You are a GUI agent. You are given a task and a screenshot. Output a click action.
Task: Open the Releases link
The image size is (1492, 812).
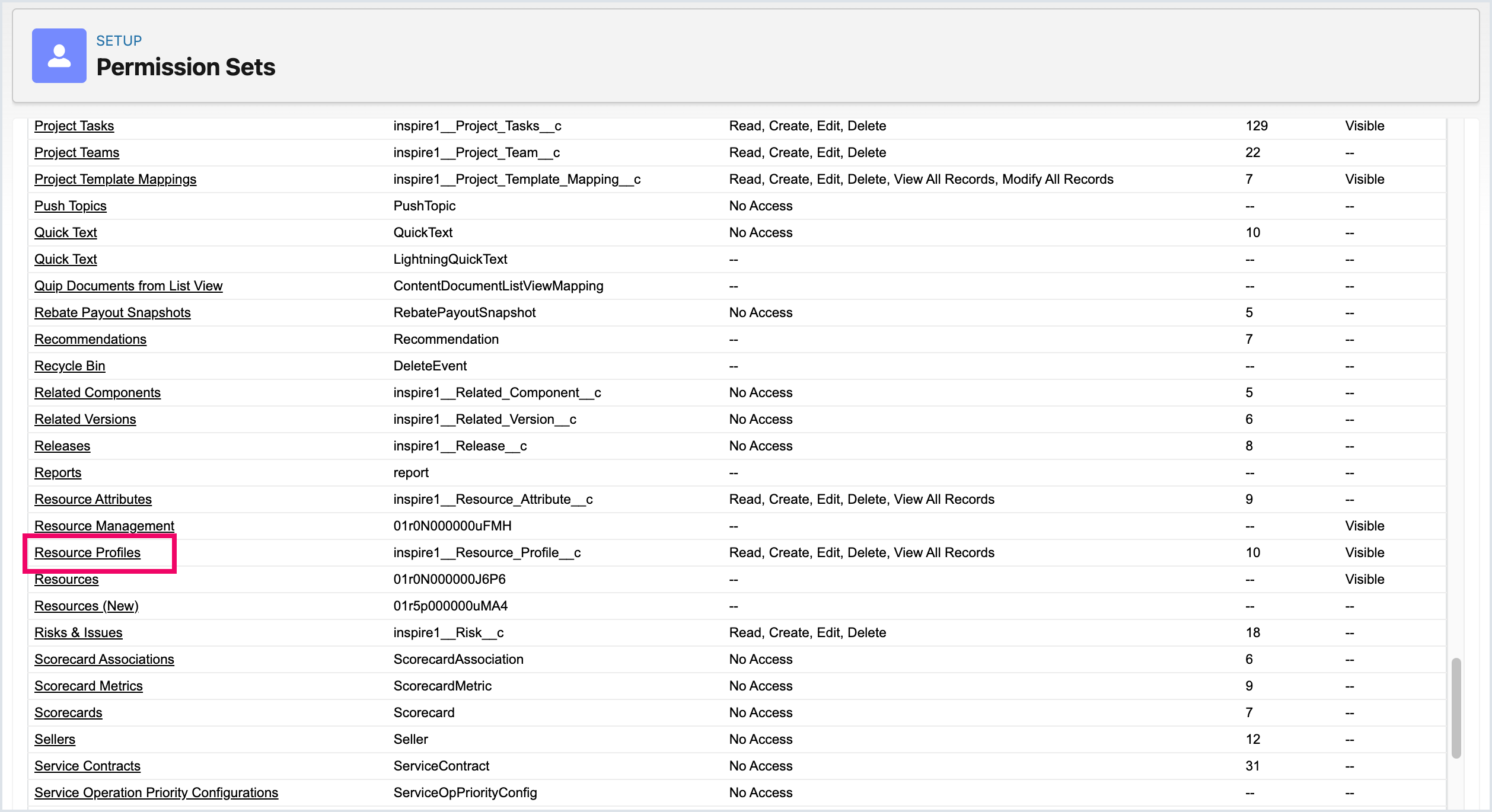[62, 446]
